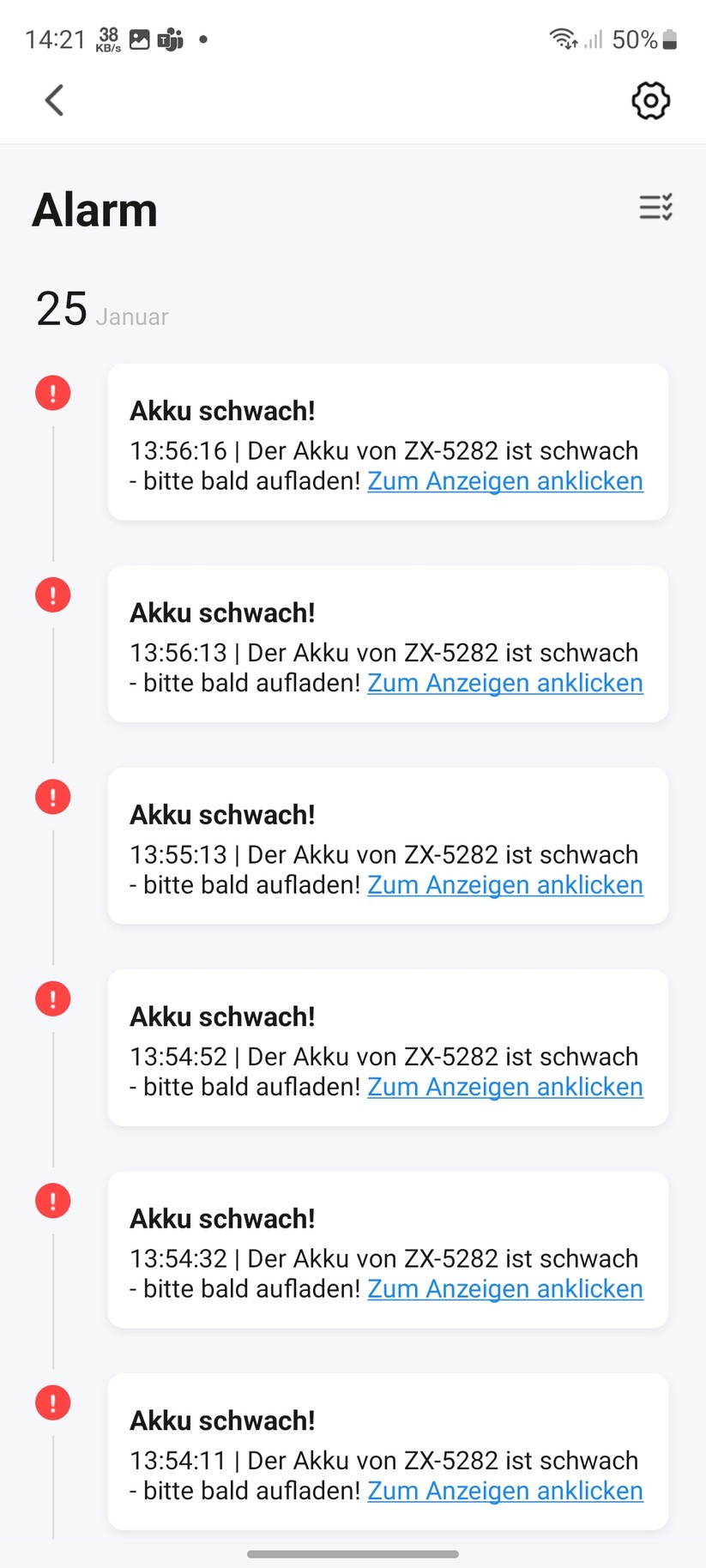Tap the multi-select checklist icon
Screen dimensions: 706x1568
click(655, 208)
